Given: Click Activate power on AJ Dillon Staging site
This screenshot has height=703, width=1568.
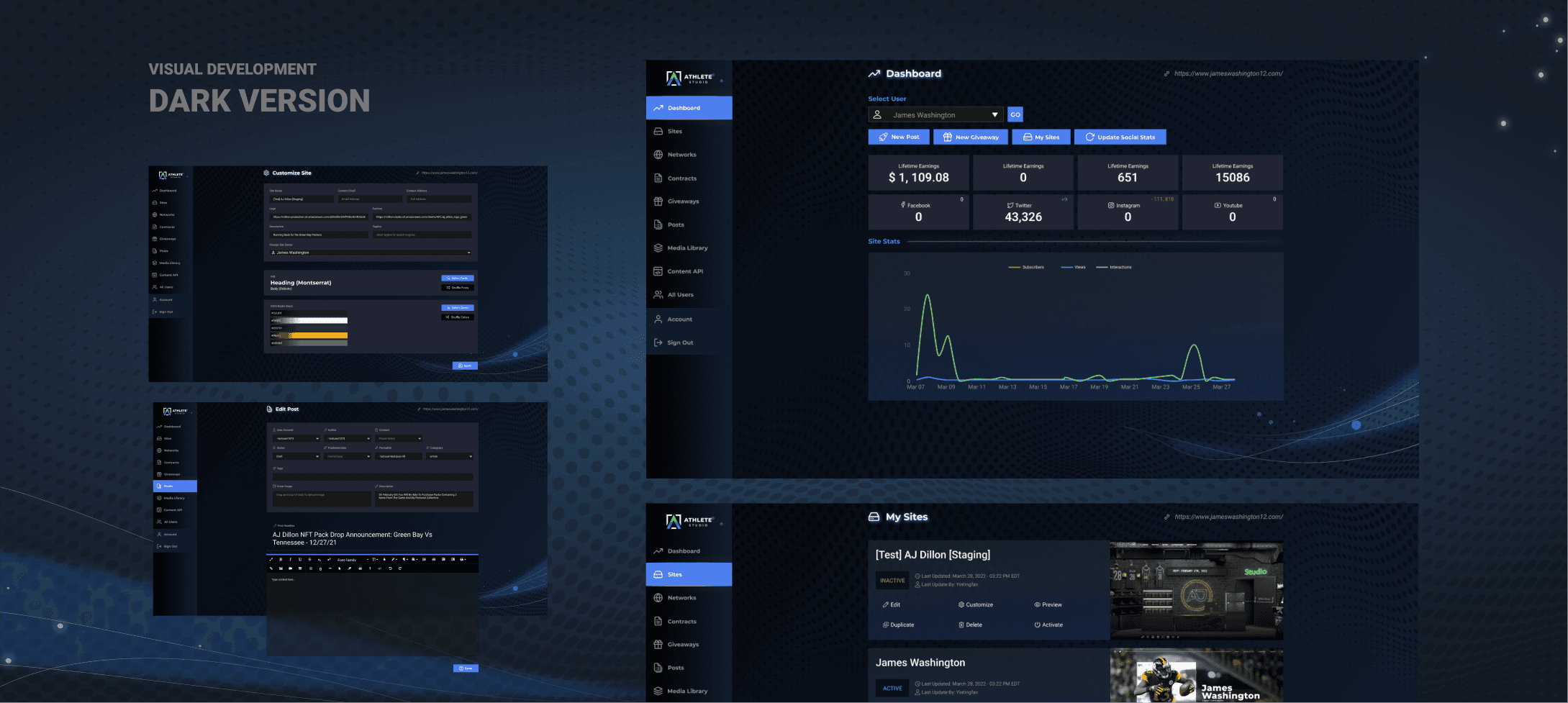Looking at the screenshot, I should click(1048, 625).
